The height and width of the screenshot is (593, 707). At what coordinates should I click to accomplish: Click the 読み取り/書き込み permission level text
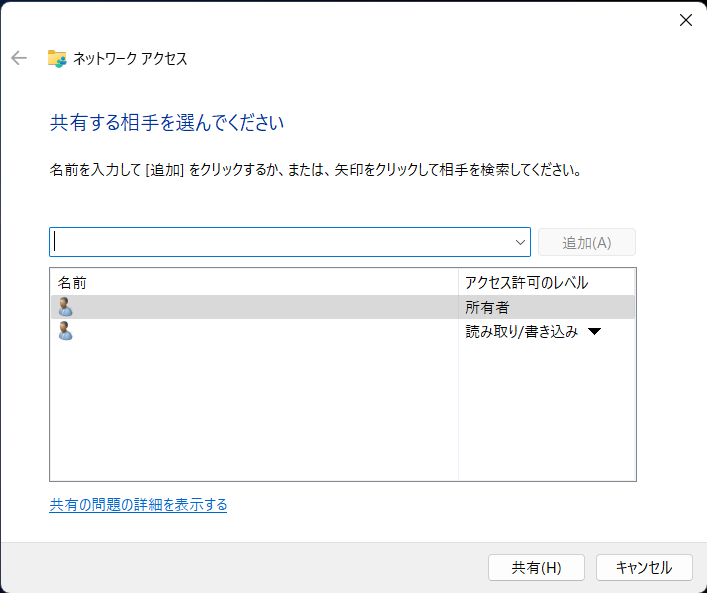click(521, 332)
